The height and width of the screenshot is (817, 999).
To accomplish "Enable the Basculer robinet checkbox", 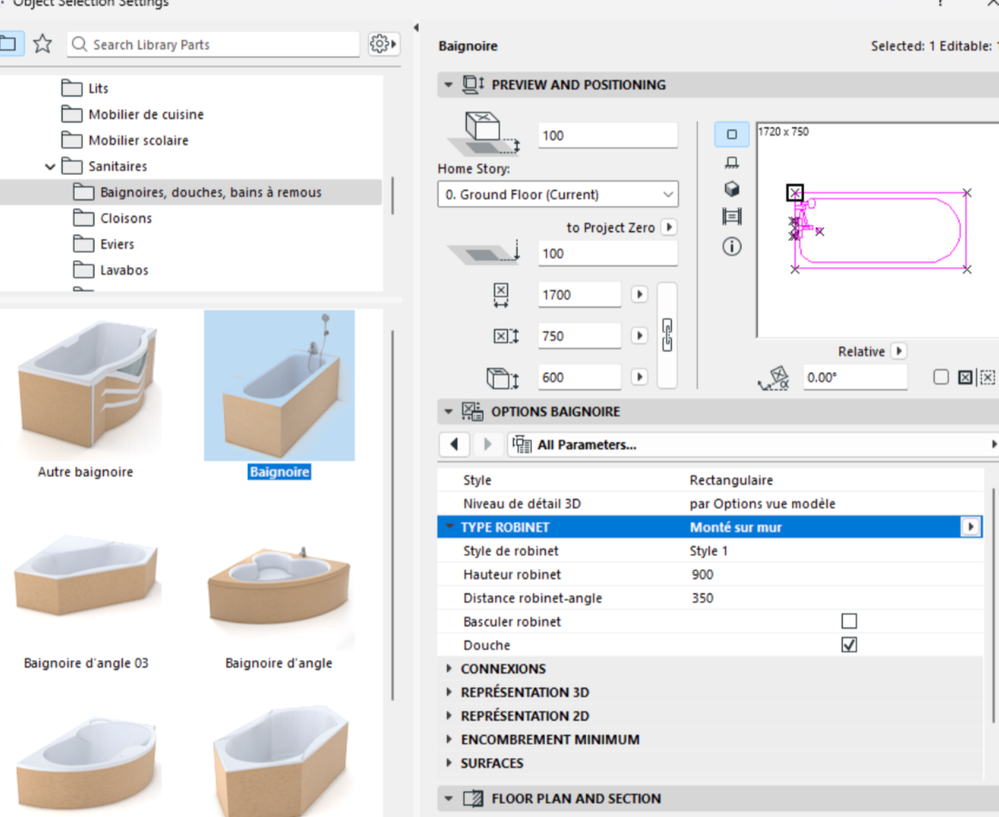I will pos(849,621).
